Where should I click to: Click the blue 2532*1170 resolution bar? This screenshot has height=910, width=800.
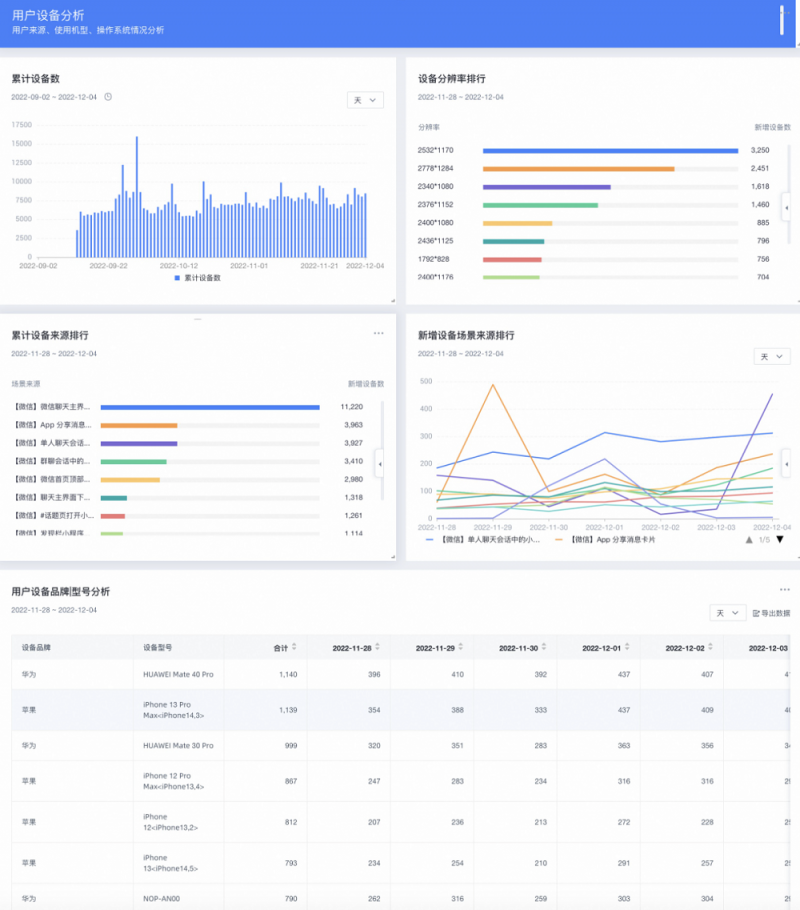(x=610, y=150)
